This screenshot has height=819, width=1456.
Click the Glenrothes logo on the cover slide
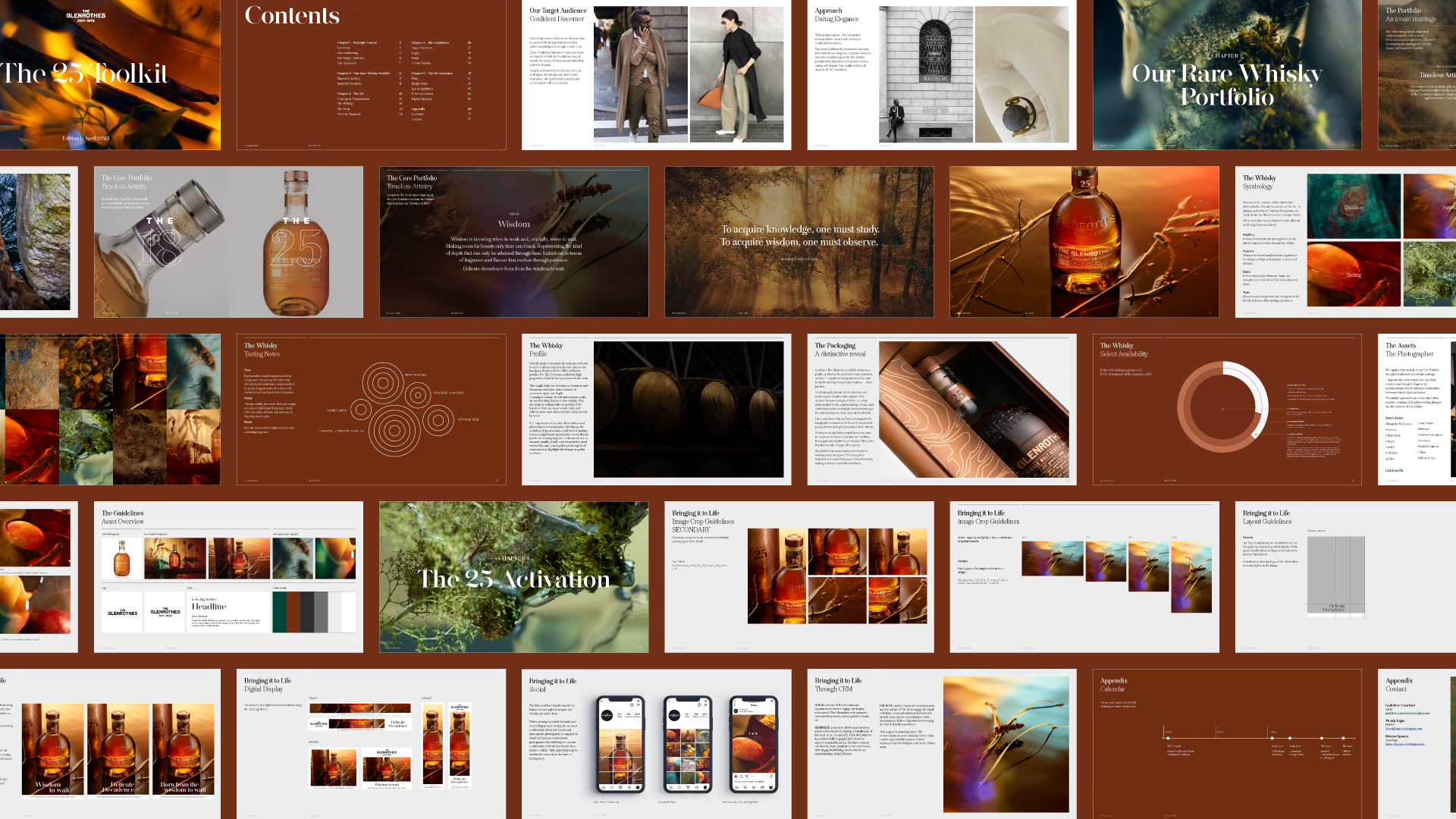click(86, 16)
